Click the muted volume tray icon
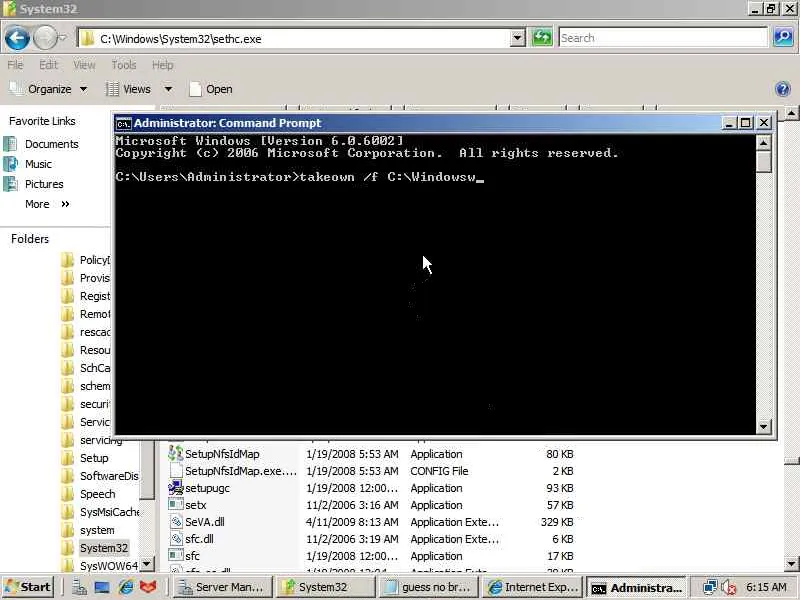 729,587
